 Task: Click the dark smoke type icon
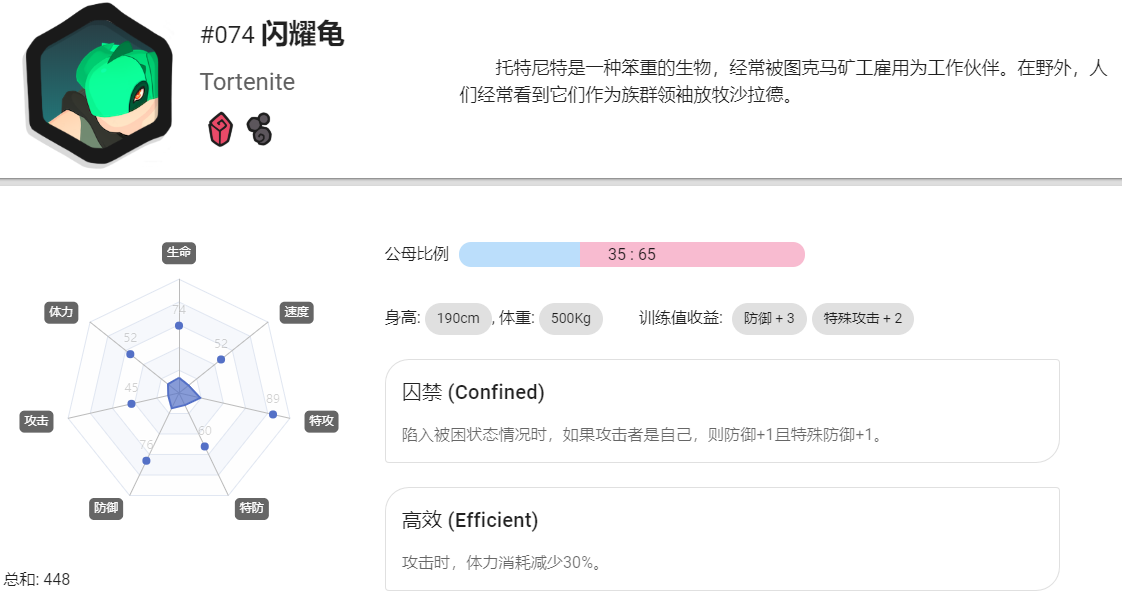pyautogui.click(x=260, y=129)
